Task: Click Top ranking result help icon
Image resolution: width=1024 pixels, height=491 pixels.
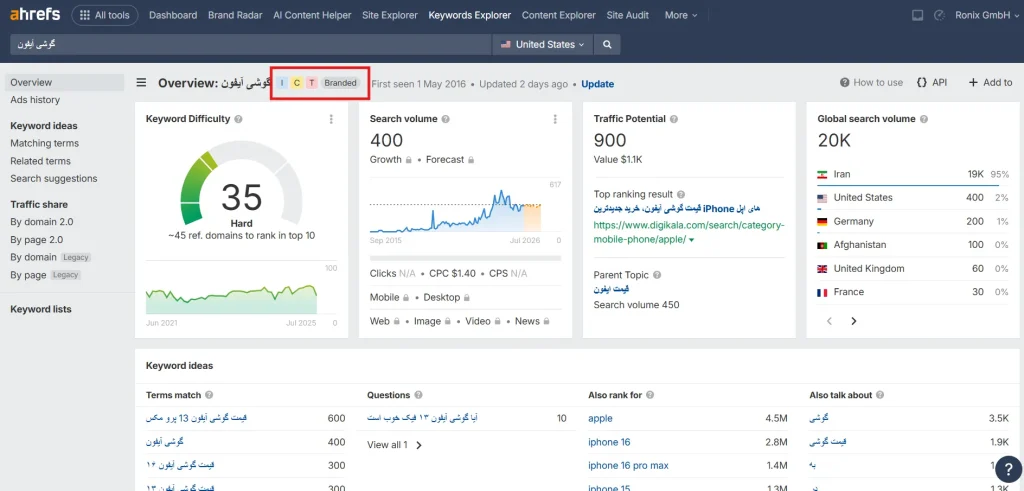Action: [681, 195]
